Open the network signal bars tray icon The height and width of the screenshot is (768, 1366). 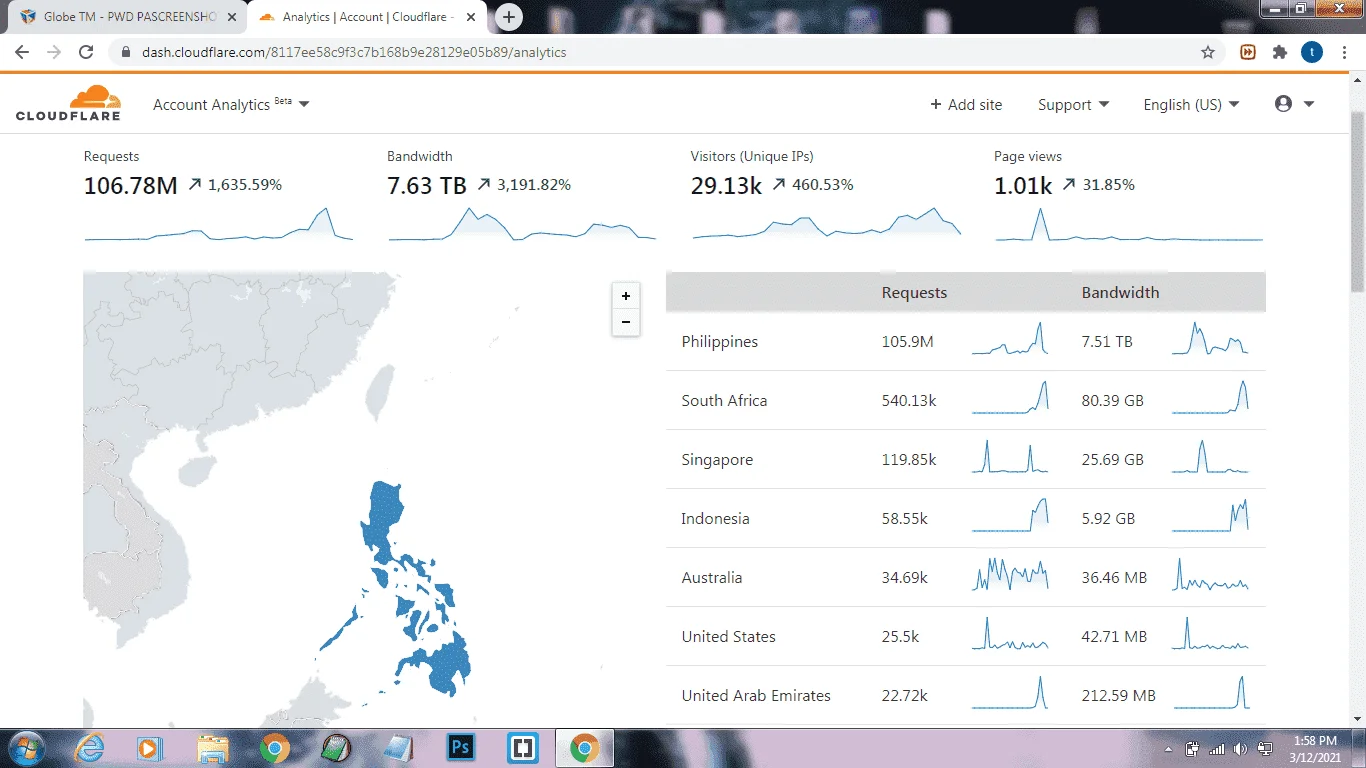1217,749
